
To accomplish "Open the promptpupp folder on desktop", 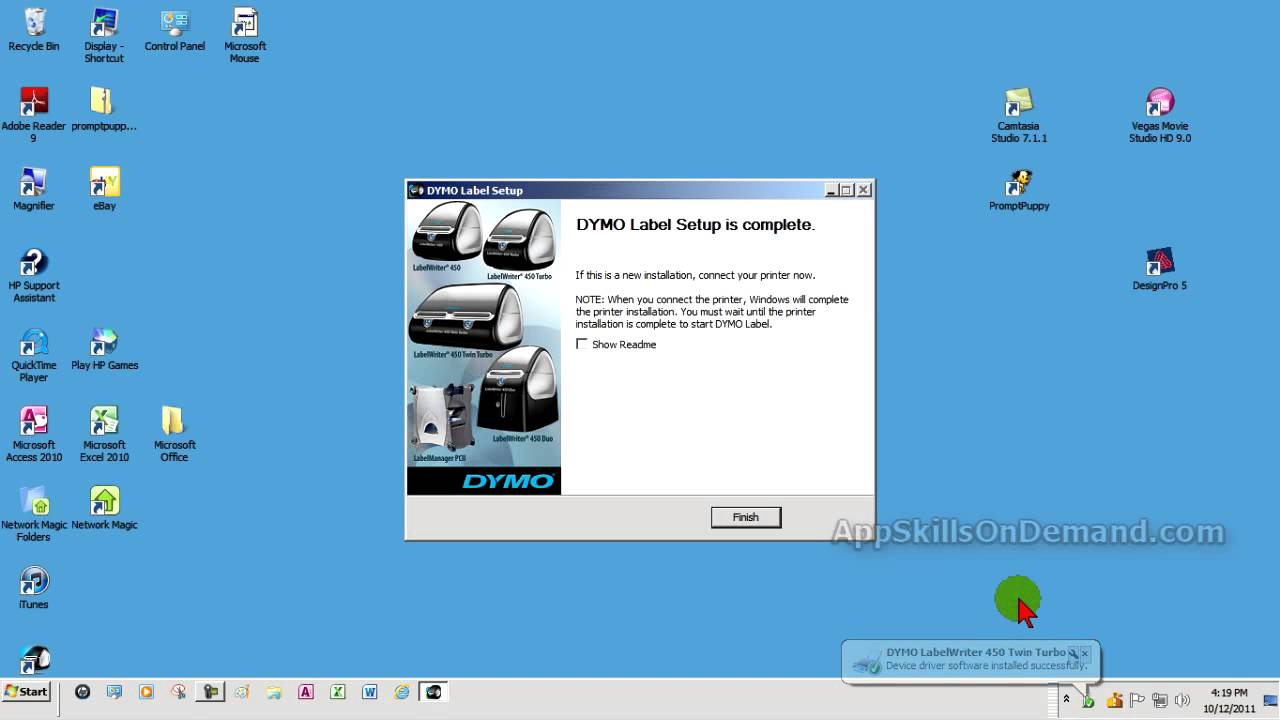I will 104,109.
